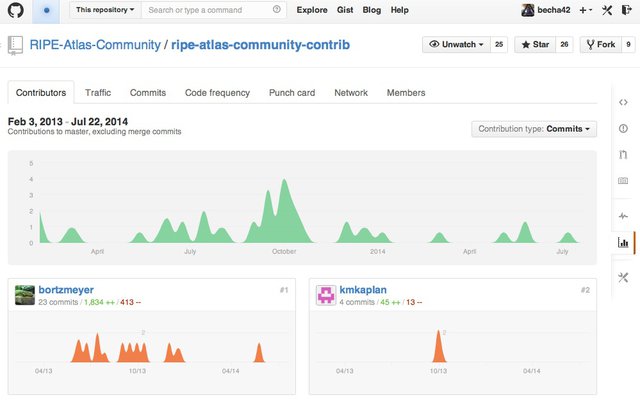Open the create new plus menu

(x=585, y=10)
